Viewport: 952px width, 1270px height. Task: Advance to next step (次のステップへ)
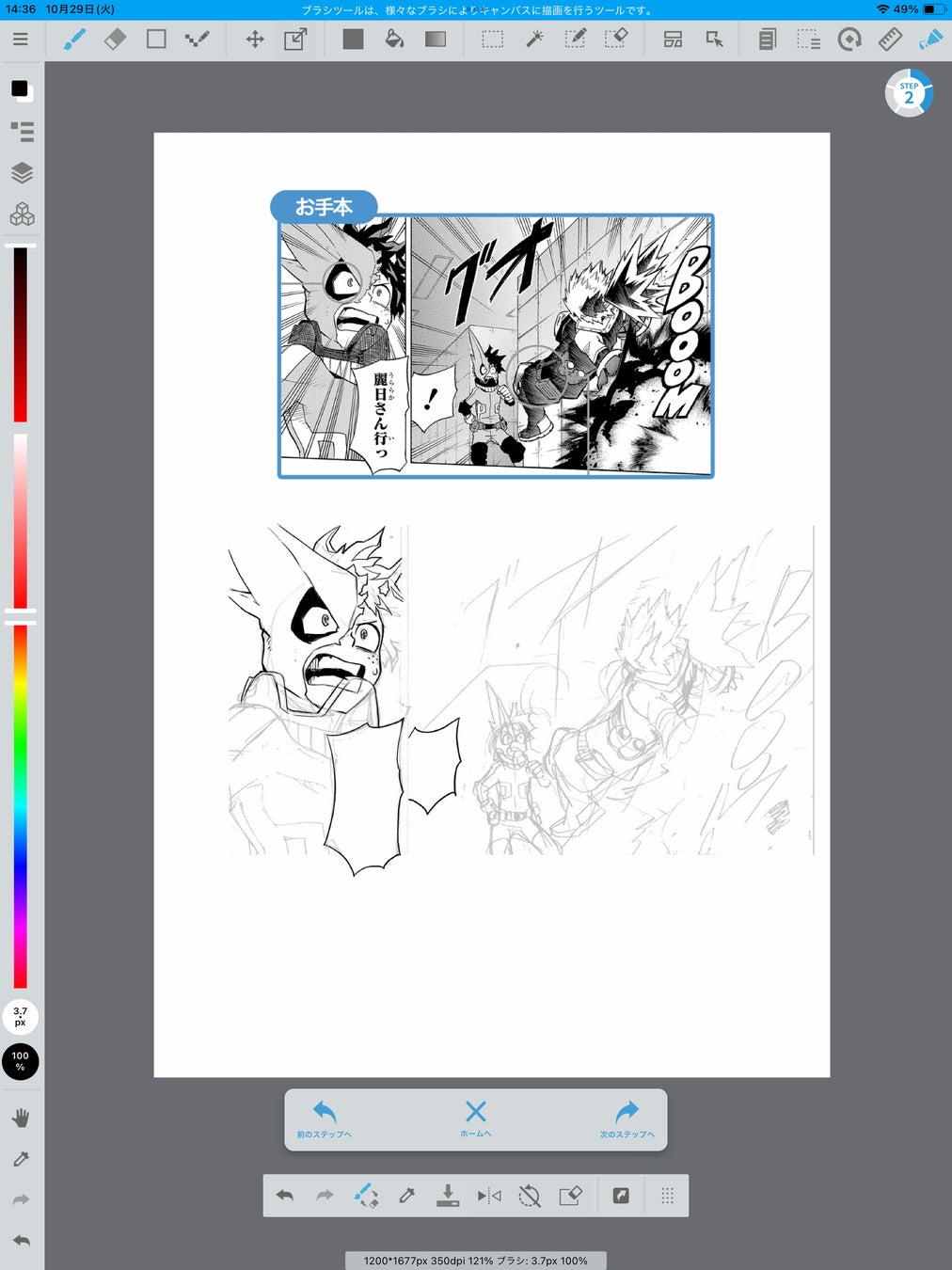coord(627,1119)
